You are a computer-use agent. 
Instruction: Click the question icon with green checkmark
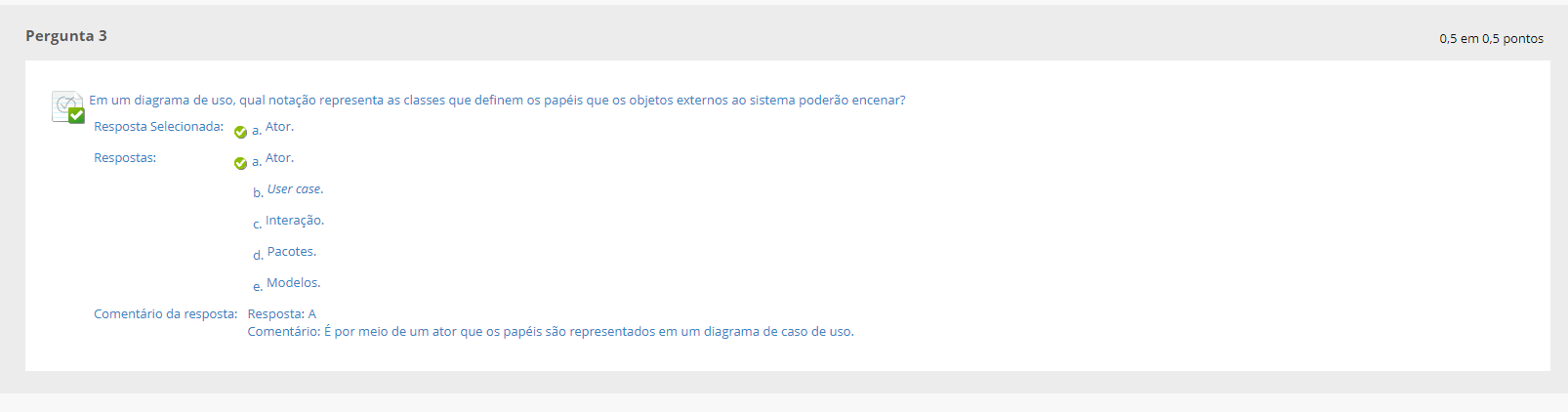[67, 106]
